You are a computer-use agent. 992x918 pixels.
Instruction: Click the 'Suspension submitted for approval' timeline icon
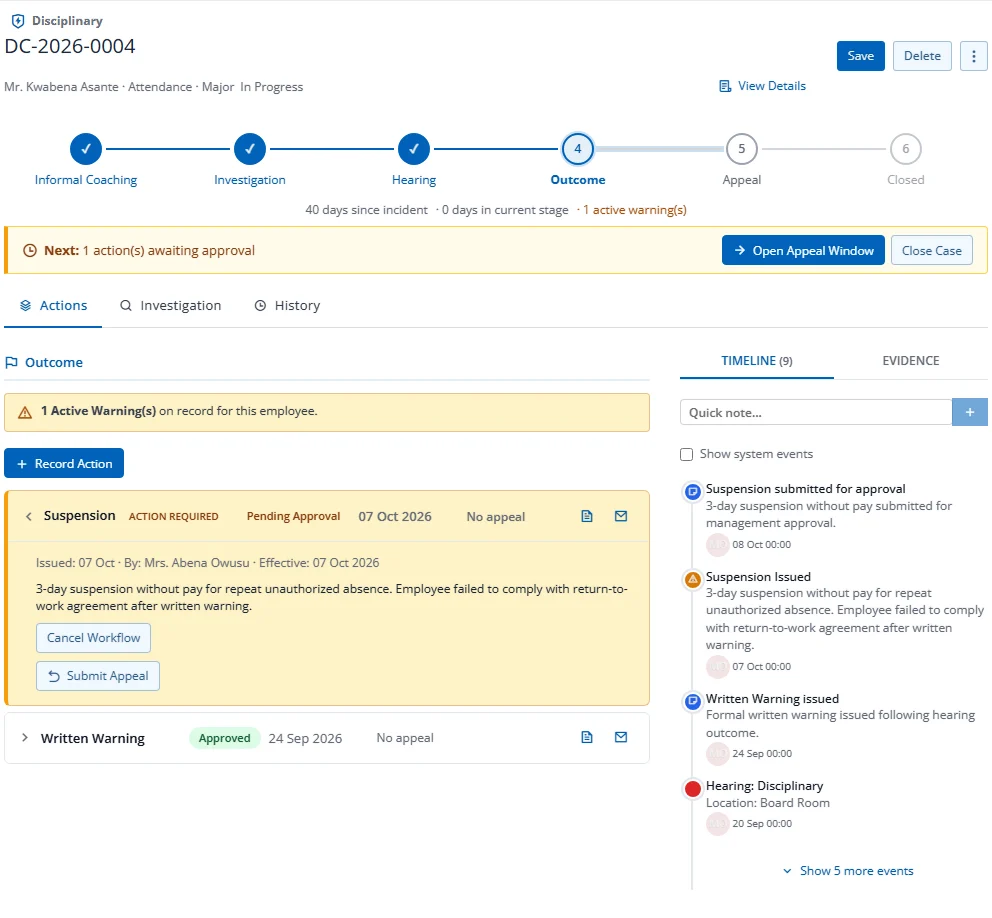pos(693,491)
